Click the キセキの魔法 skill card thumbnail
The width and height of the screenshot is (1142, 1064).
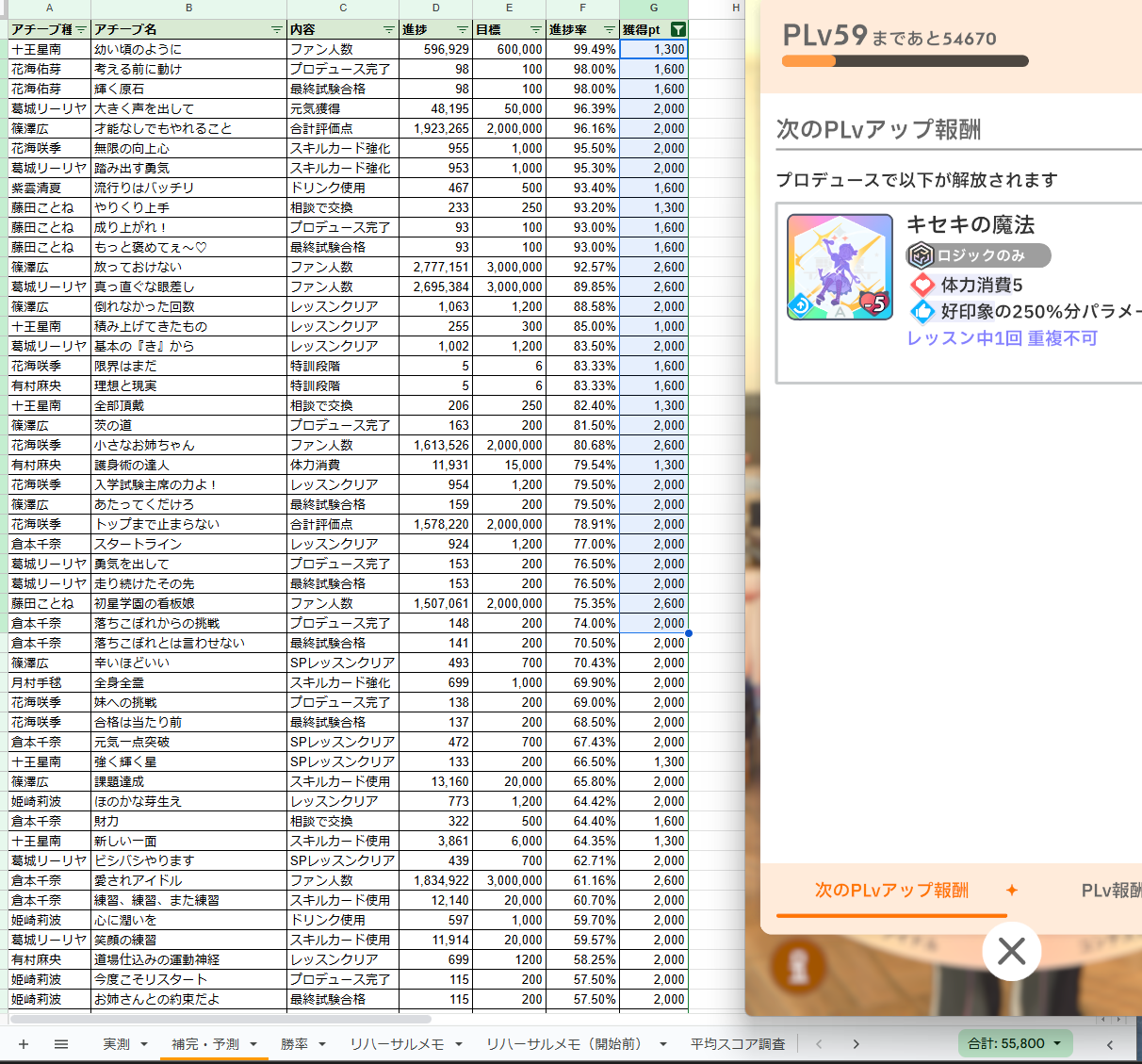tap(840, 268)
